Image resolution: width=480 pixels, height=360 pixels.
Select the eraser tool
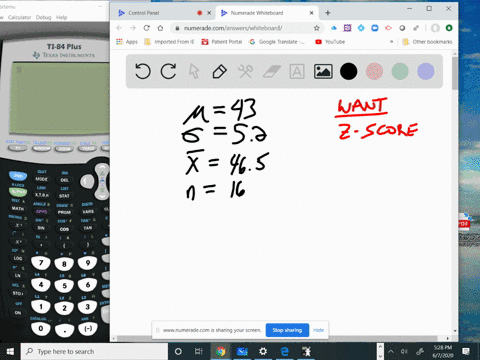pyautogui.click(x=271, y=71)
